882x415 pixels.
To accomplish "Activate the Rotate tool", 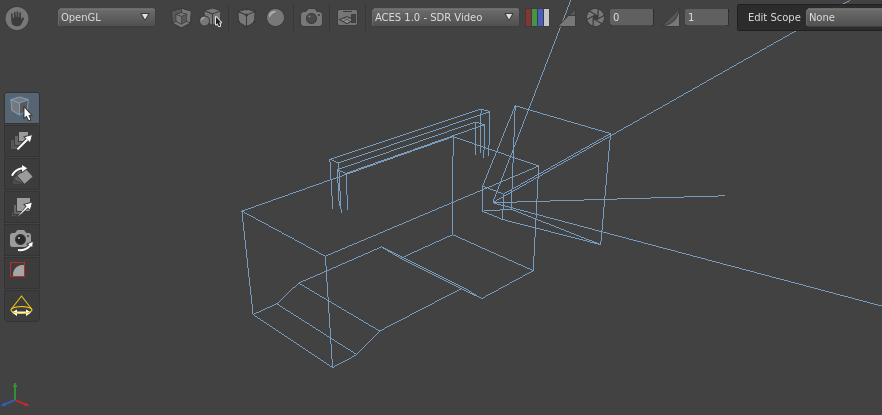I will [x=21, y=174].
